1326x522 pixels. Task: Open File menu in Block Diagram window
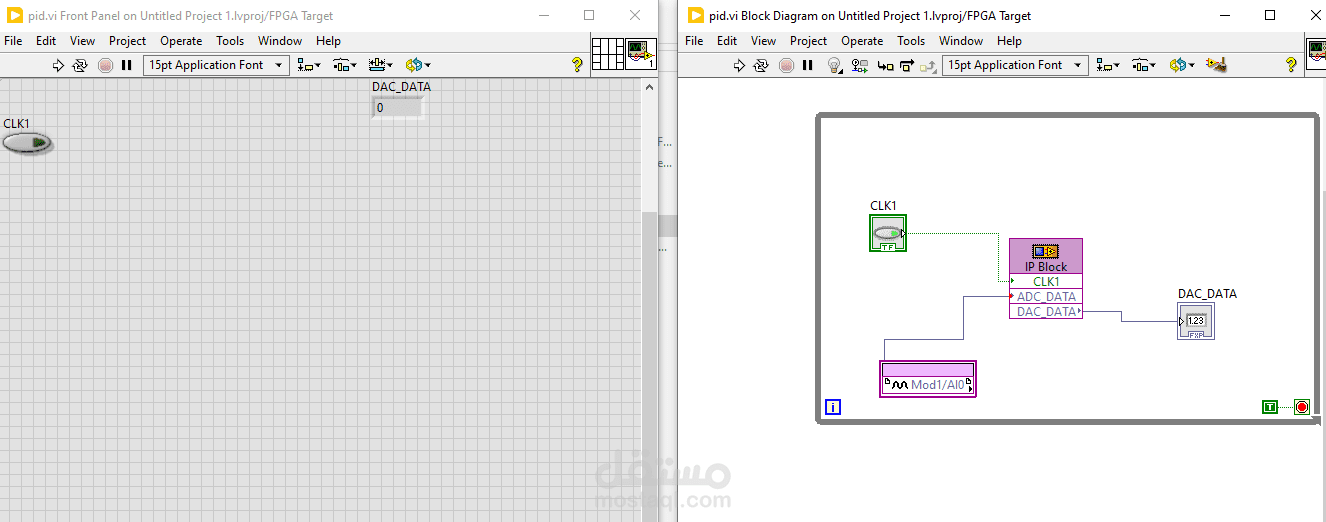coord(694,41)
